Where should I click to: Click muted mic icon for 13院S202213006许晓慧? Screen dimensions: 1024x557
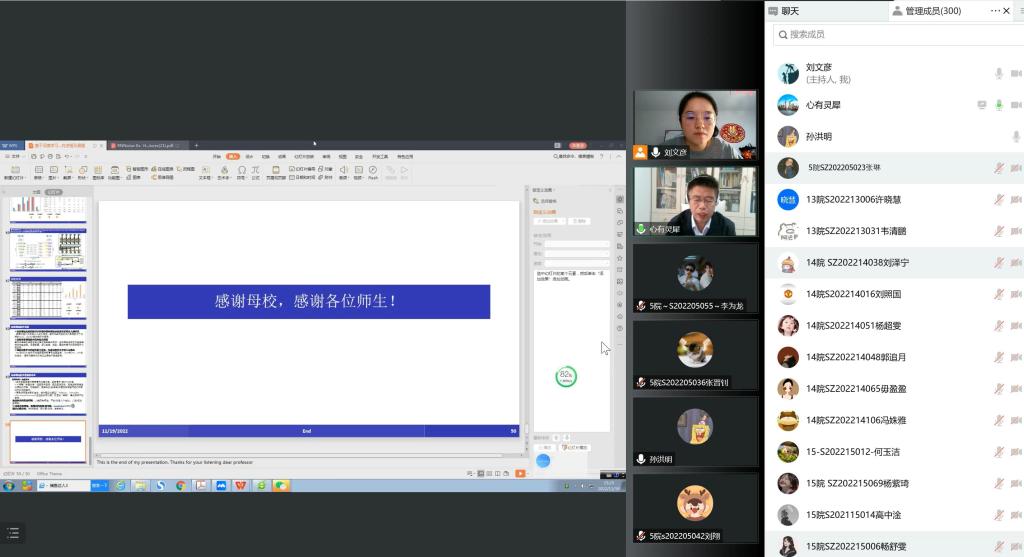pyautogui.click(x=998, y=200)
